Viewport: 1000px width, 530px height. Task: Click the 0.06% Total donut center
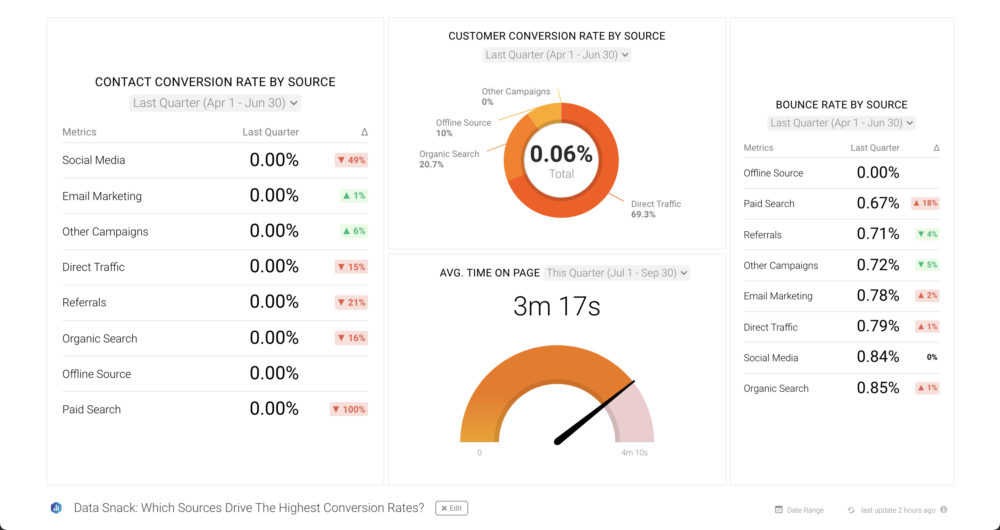pyautogui.click(x=561, y=160)
